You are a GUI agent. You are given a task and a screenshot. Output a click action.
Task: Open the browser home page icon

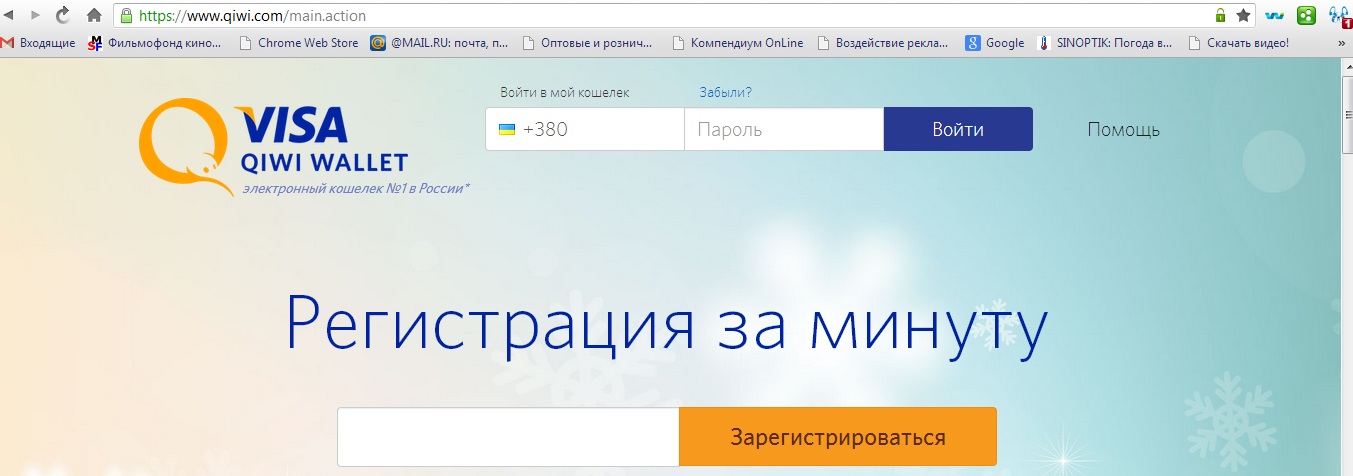[94, 15]
